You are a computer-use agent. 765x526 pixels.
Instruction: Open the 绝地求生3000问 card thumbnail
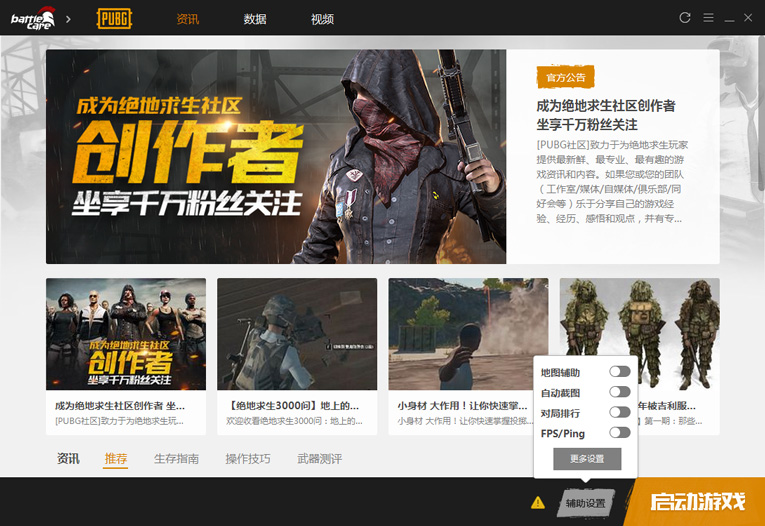[x=297, y=334]
